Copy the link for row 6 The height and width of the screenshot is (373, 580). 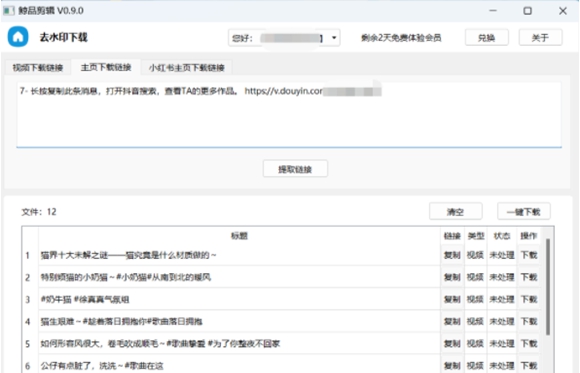point(452,366)
